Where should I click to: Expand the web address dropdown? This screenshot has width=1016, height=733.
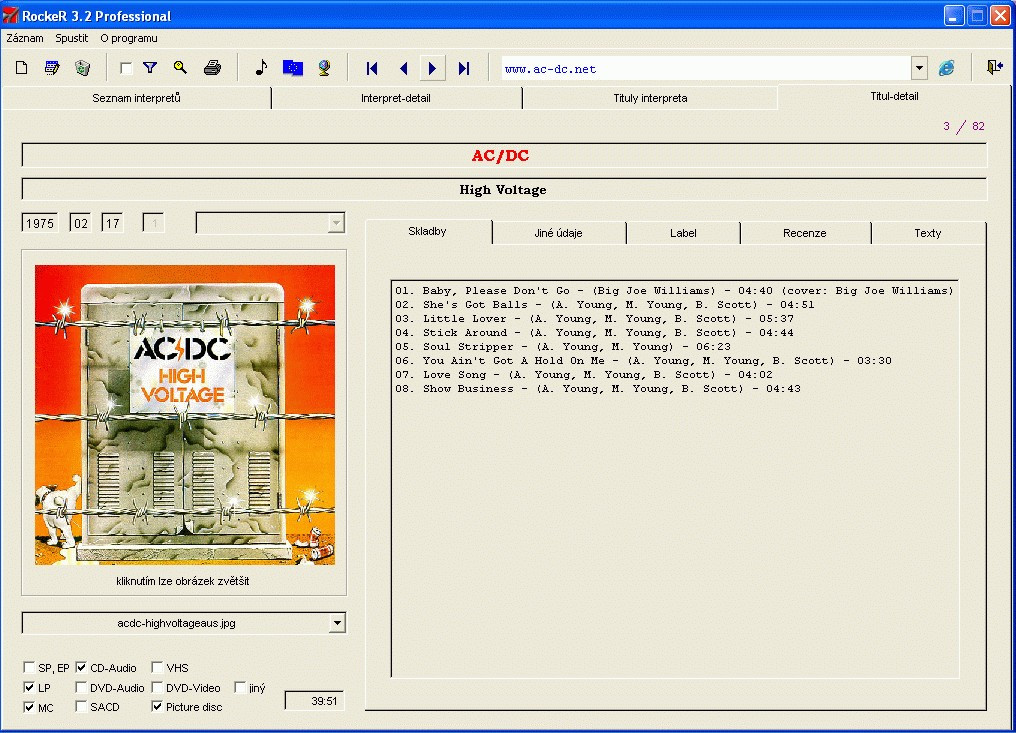(x=919, y=68)
